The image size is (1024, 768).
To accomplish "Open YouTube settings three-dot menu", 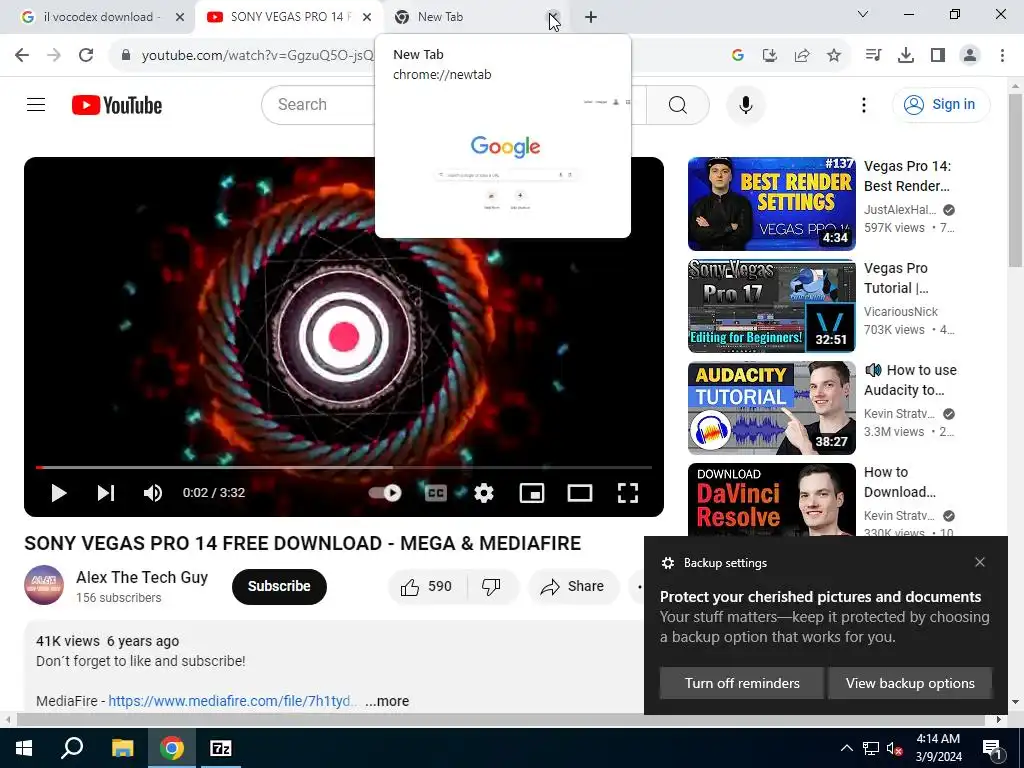I will tap(863, 104).
